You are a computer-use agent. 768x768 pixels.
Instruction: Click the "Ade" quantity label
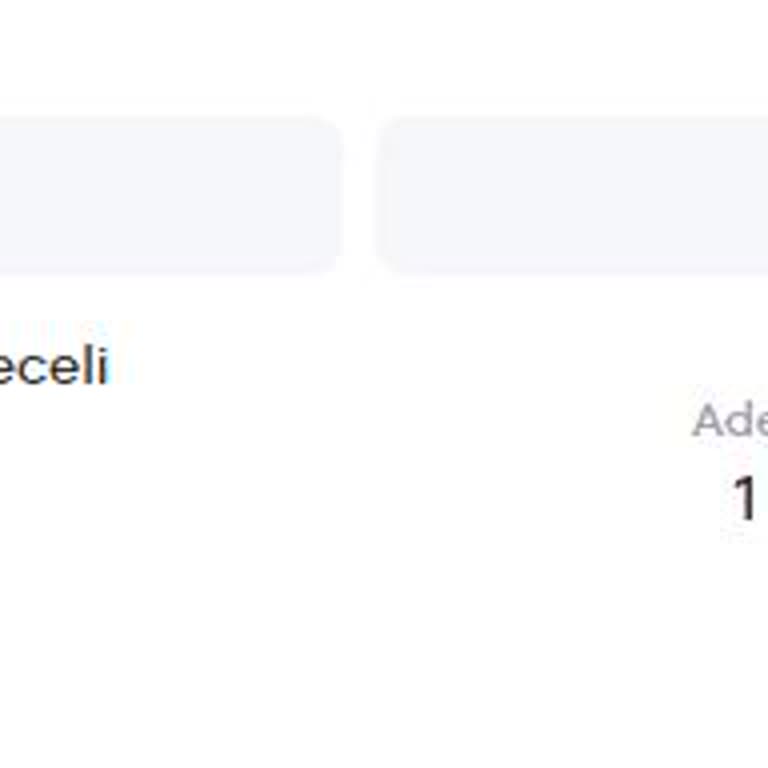pyautogui.click(x=730, y=422)
